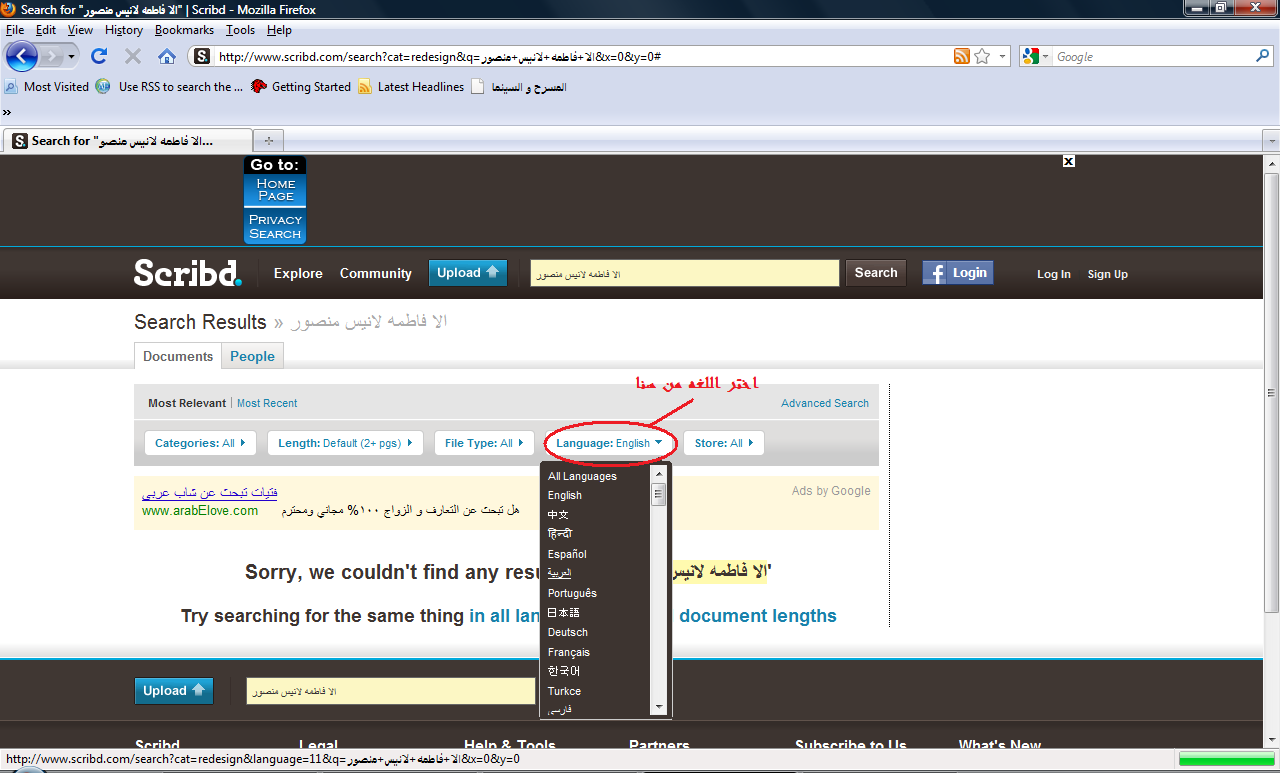
Task: Sort results by Most Recent
Action: pyautogui.click(x=267, y=403)
